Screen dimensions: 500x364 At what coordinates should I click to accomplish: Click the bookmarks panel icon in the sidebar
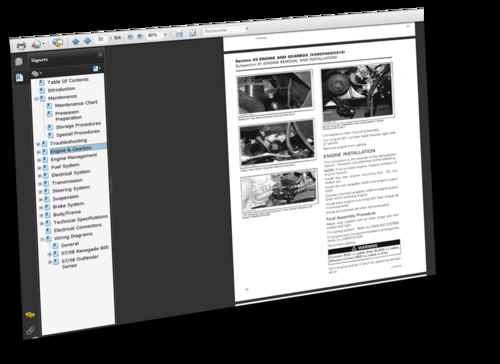coord(19,78)
